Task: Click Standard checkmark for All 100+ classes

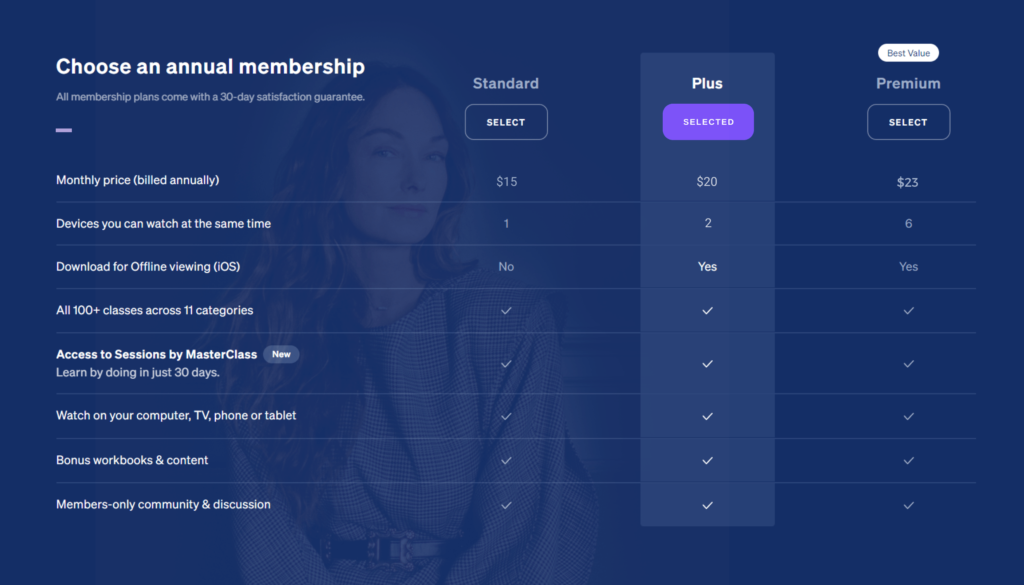Action: tap(506, 310)
